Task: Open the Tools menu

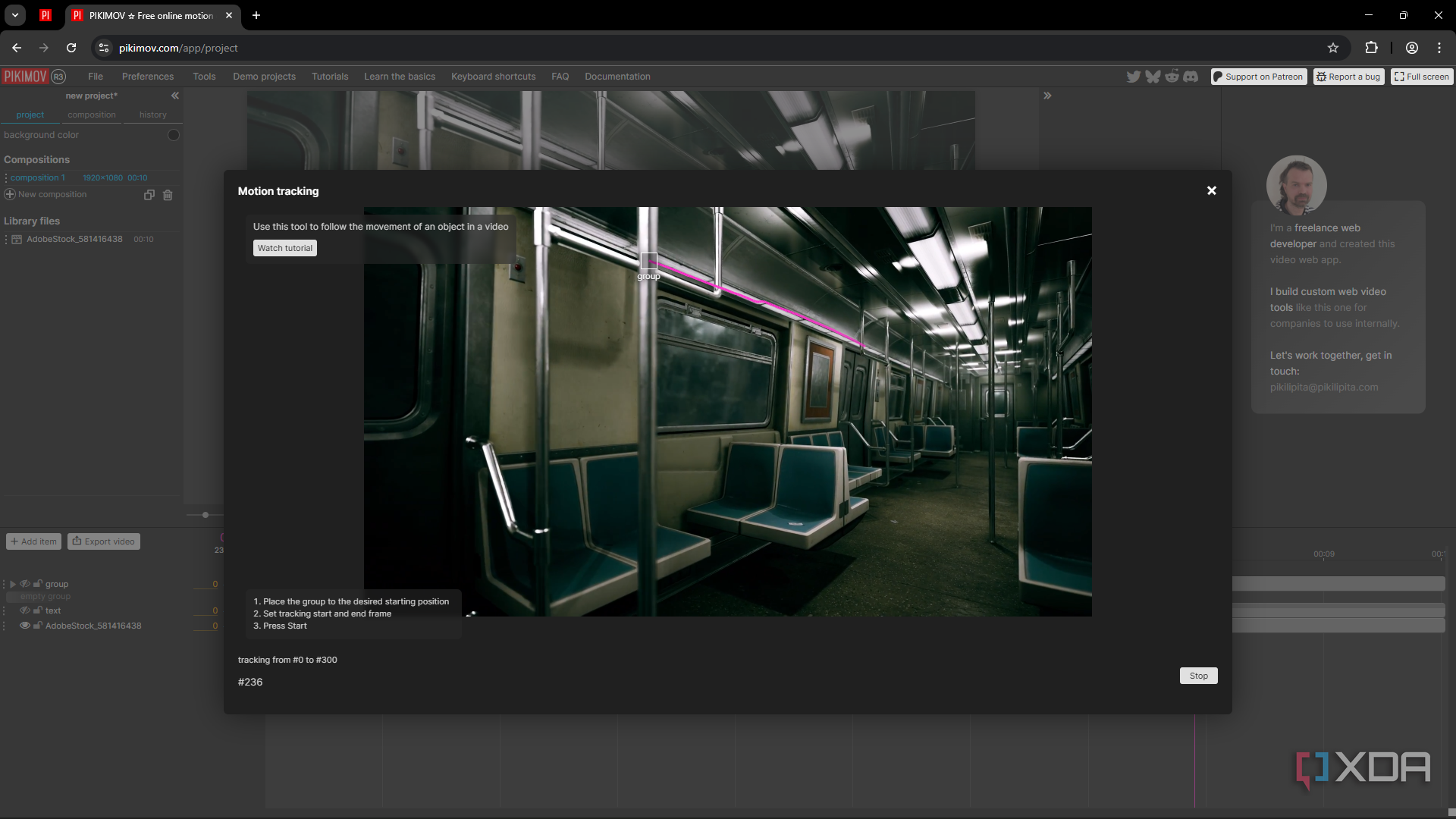Action: point(204,77)
